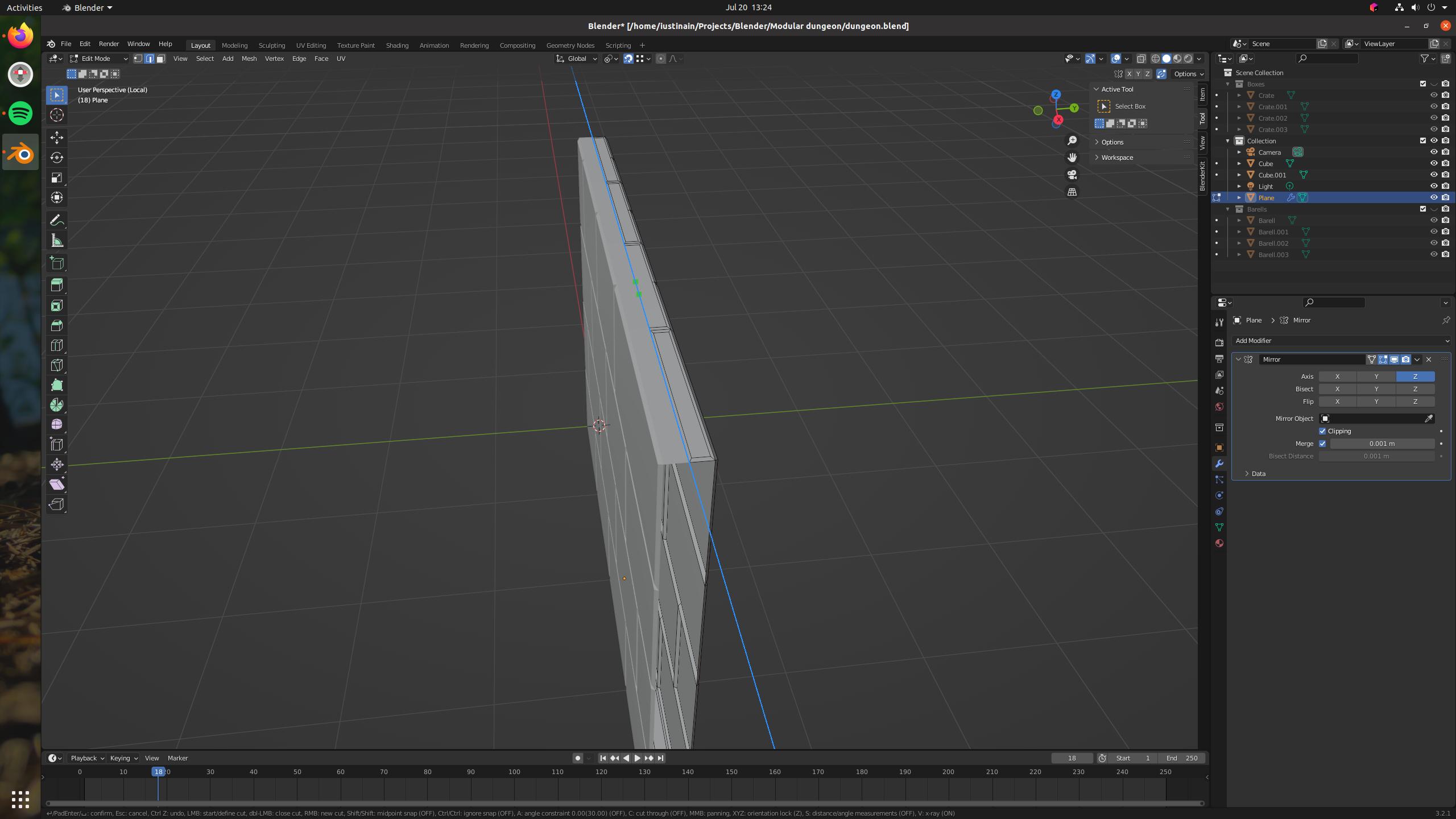This screenshot has height=819, width=1456.
Task: Expand the Barell tree item in outliner
Action: (x=1240, y=220)
